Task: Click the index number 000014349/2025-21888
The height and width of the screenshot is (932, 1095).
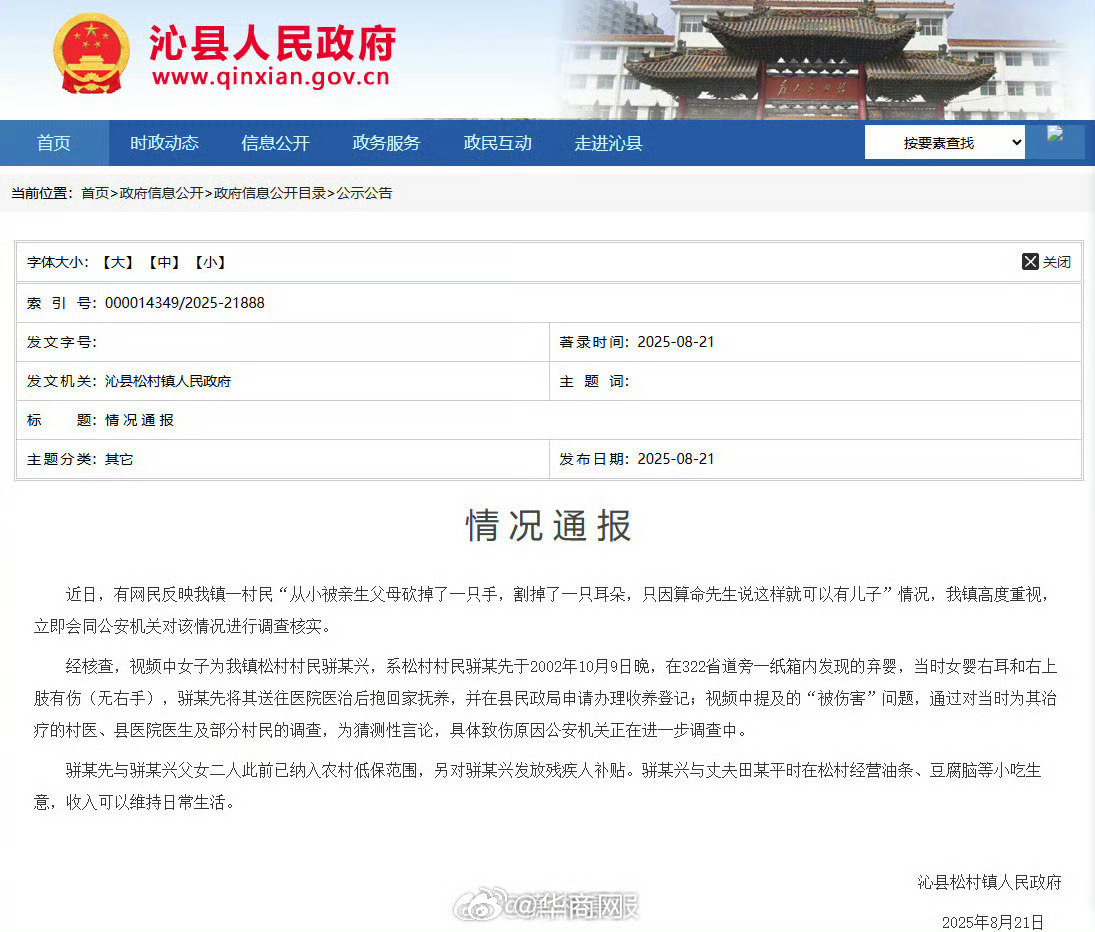Action: pyautogui.click(x=185, y=303)
